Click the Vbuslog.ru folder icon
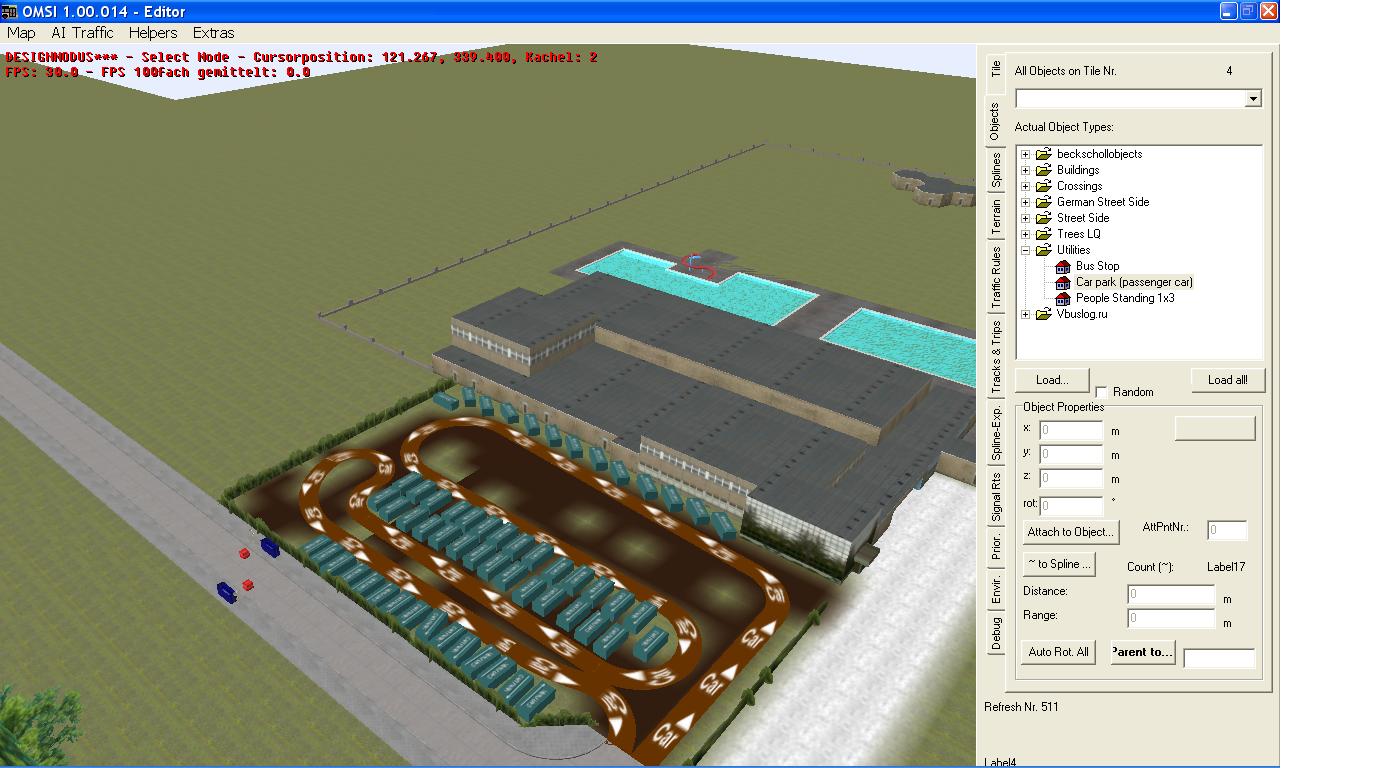The width and height of the screenshot is (1375, 768). [x=1044, y=314]
